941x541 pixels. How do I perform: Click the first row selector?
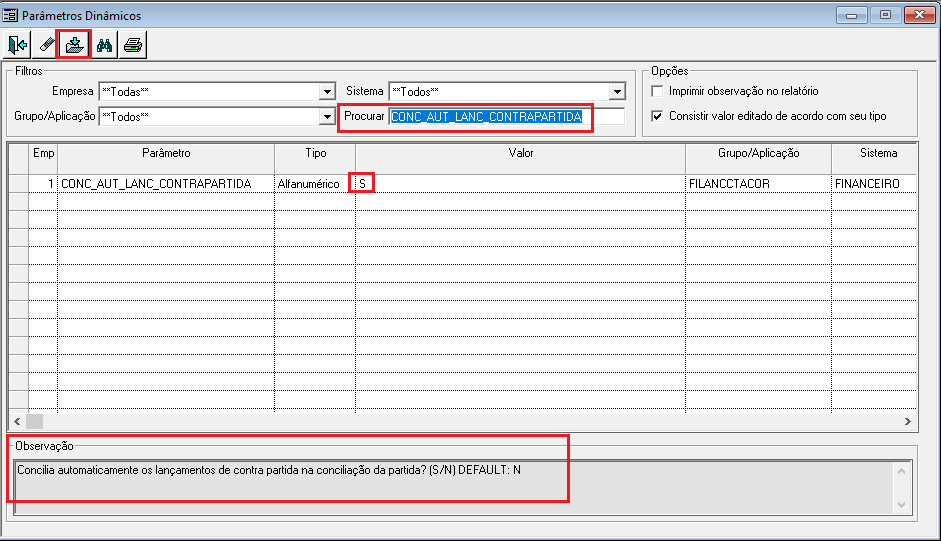click(x=19, y=184)
